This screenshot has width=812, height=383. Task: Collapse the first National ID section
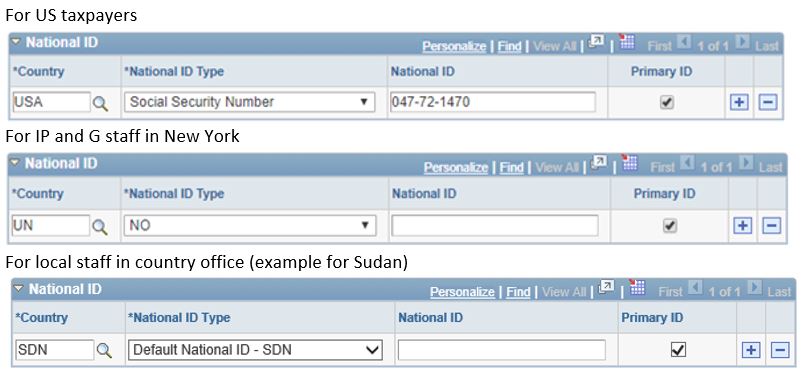(17, 41)
